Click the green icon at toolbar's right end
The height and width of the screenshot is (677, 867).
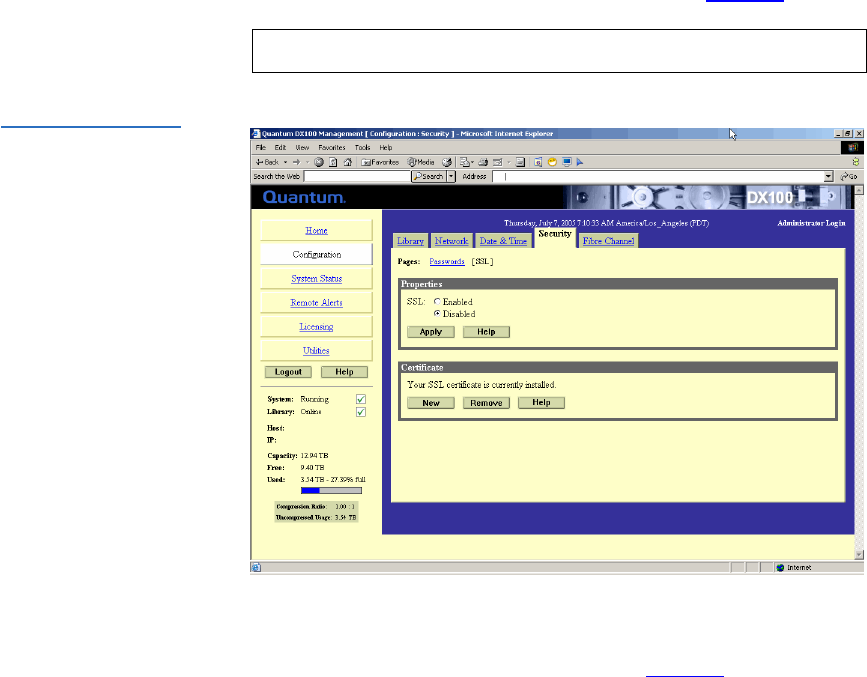click(855, 162)
